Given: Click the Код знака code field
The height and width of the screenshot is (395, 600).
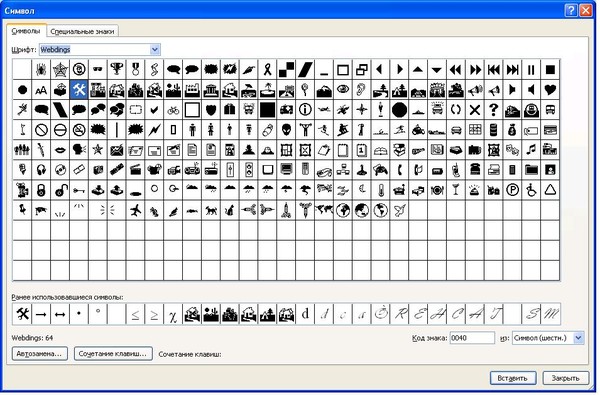Looking at the screenshot, I should tap(472, 338).
